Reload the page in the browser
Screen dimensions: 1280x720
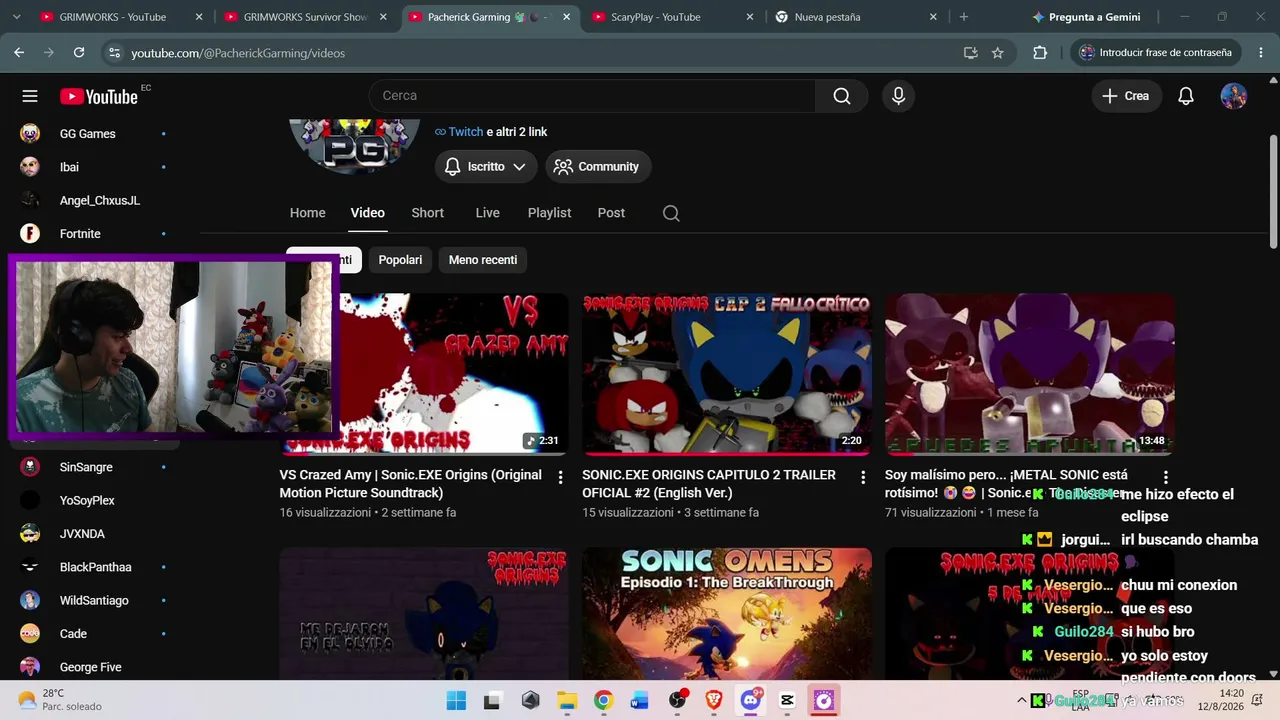(x=79, y=53)
